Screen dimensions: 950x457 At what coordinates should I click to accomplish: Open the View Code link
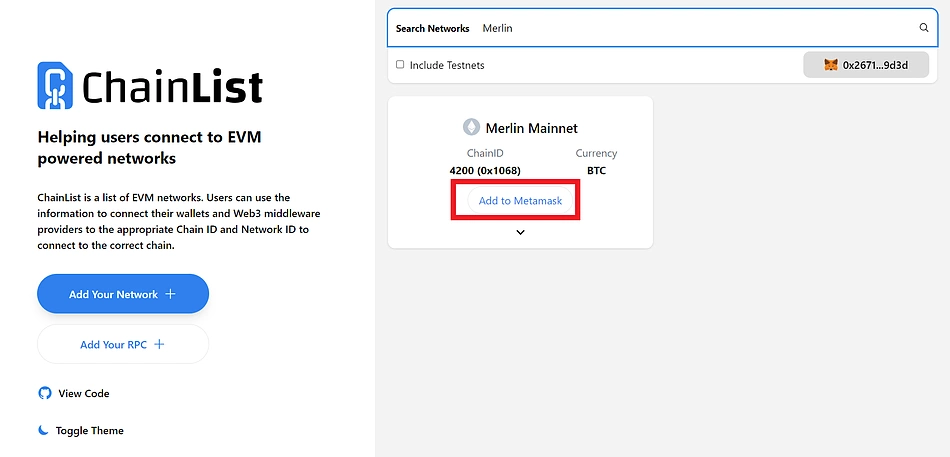click(x=84, y=393)
